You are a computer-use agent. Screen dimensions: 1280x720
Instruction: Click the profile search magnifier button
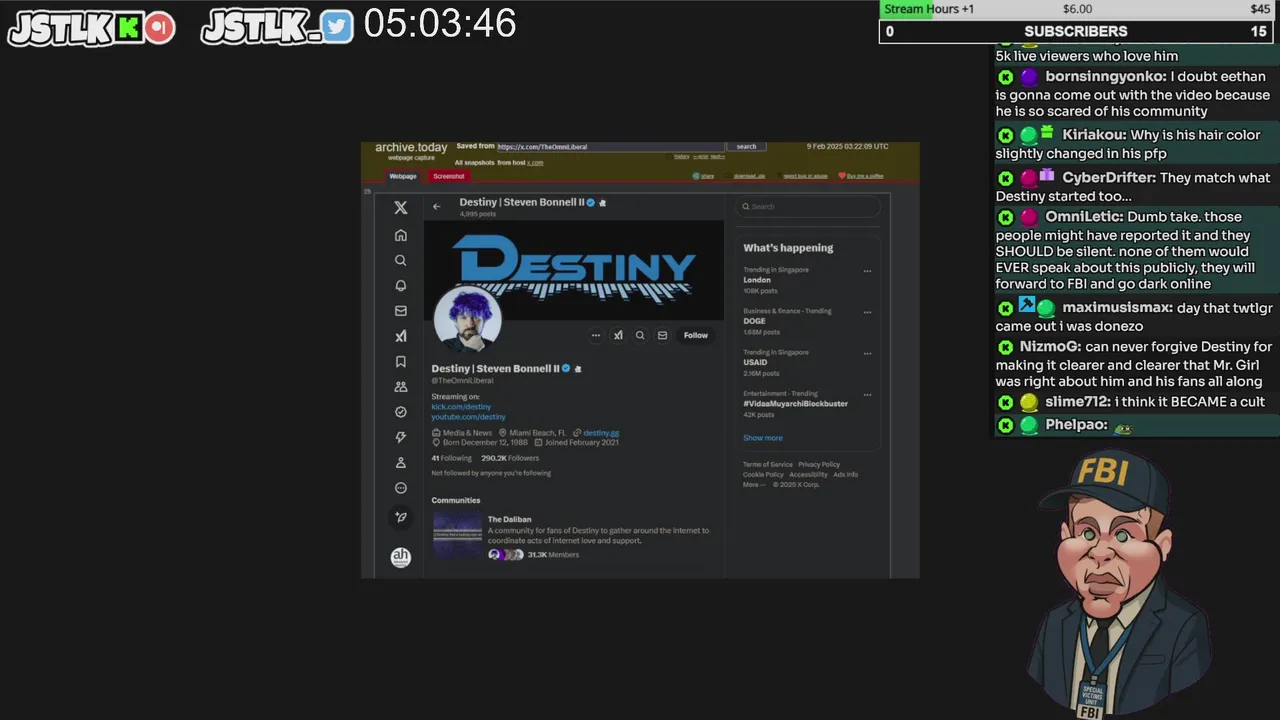point(640,336)
